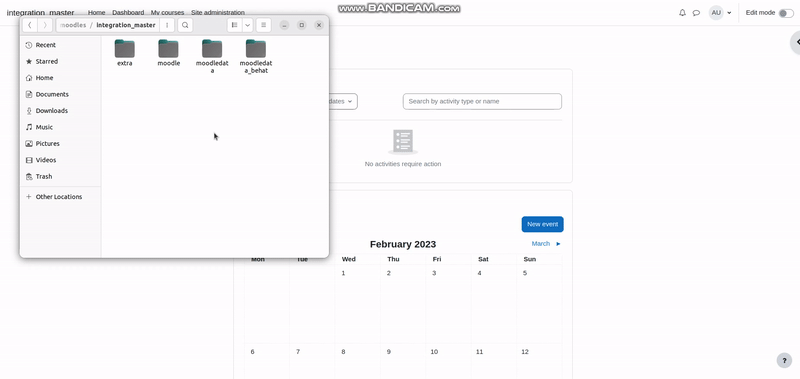Search files in file manager

pyautogui.click(x=185, y=25)
